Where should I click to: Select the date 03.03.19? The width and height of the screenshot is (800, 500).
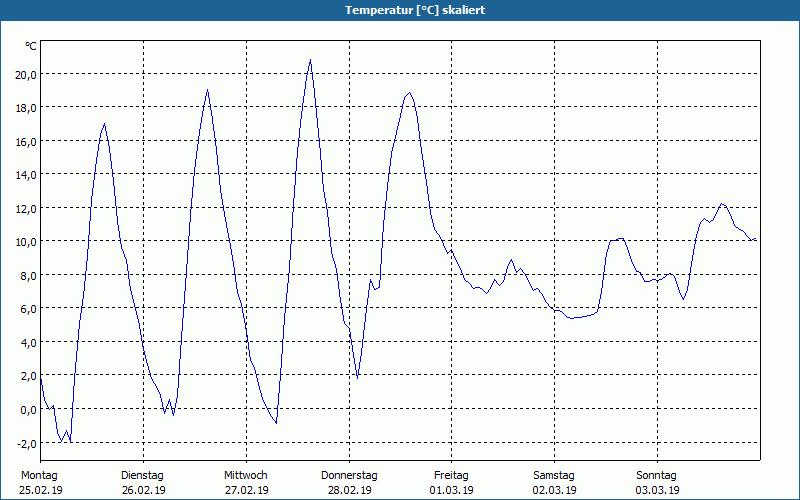pos(658,490)
